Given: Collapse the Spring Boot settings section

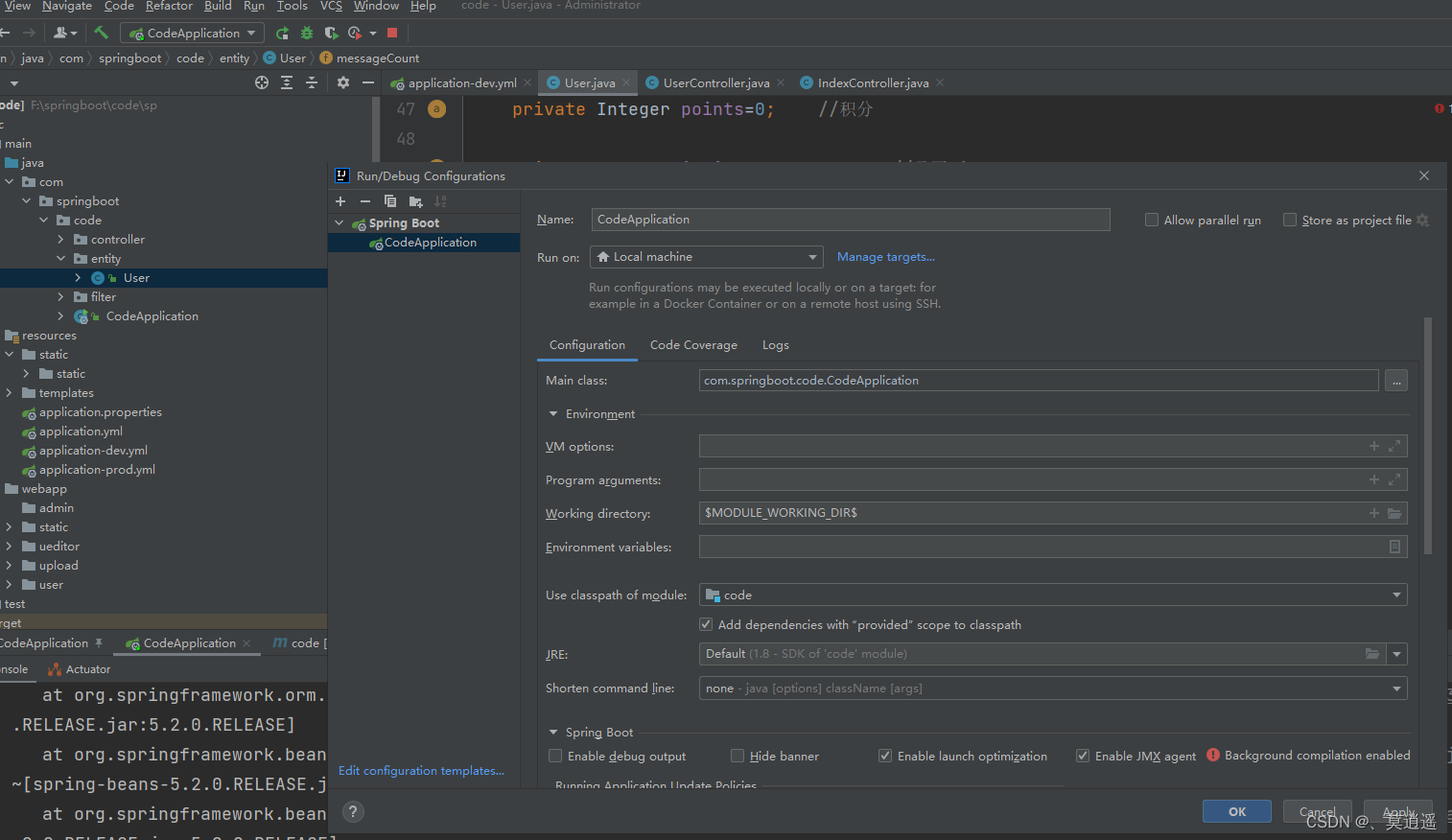Looking at the screenshot, I should point(553,733).
